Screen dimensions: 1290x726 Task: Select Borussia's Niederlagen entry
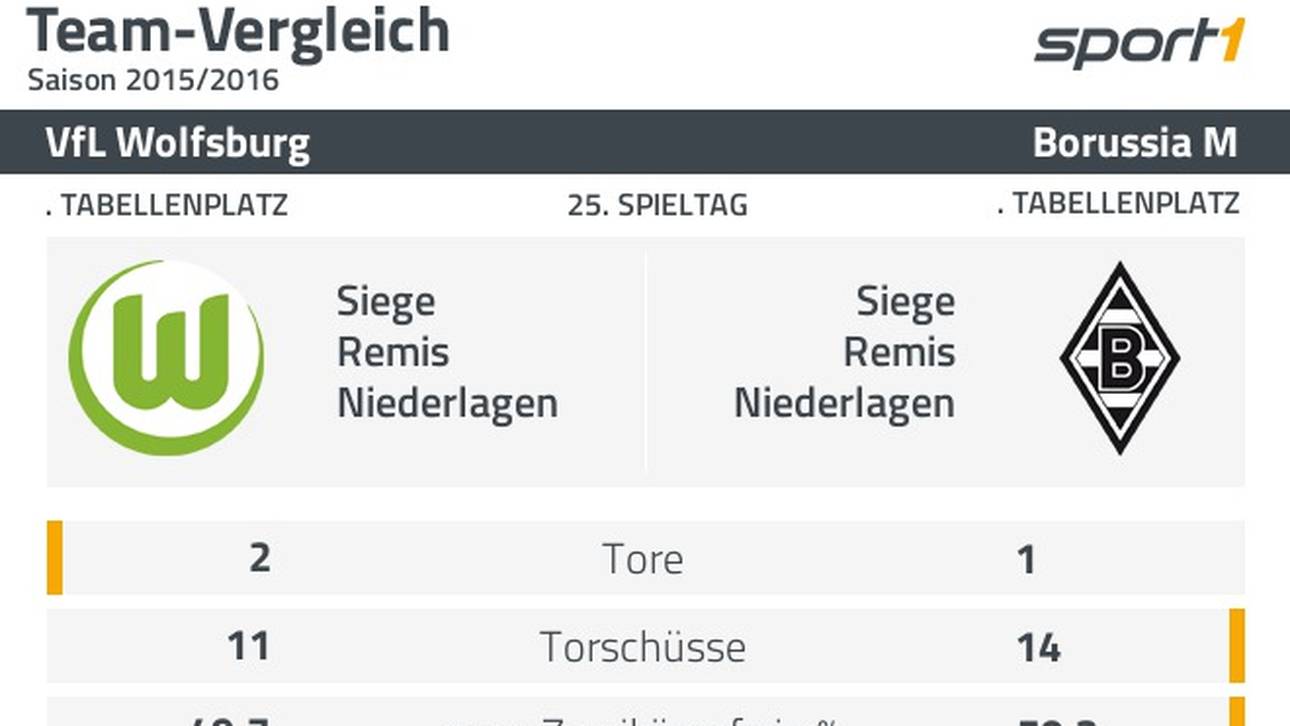pos(844,404)
